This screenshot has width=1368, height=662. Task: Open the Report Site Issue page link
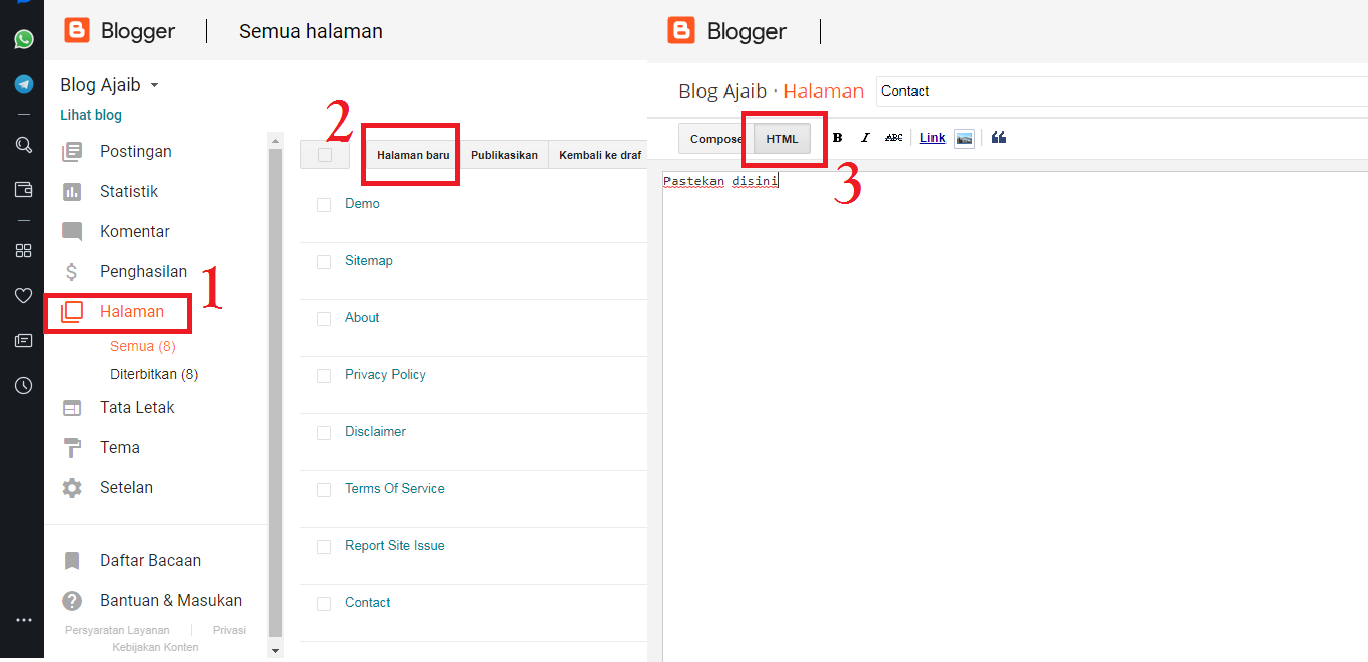394,545
